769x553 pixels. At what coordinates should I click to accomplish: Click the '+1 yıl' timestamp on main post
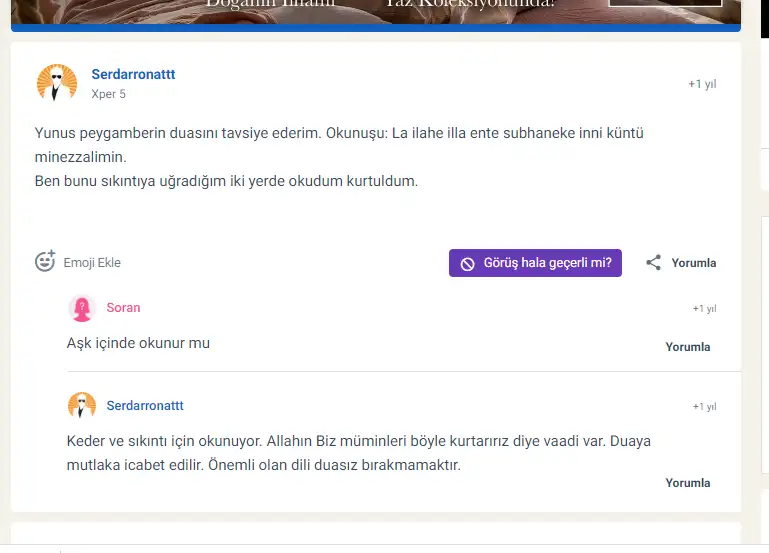coord(701,85)
